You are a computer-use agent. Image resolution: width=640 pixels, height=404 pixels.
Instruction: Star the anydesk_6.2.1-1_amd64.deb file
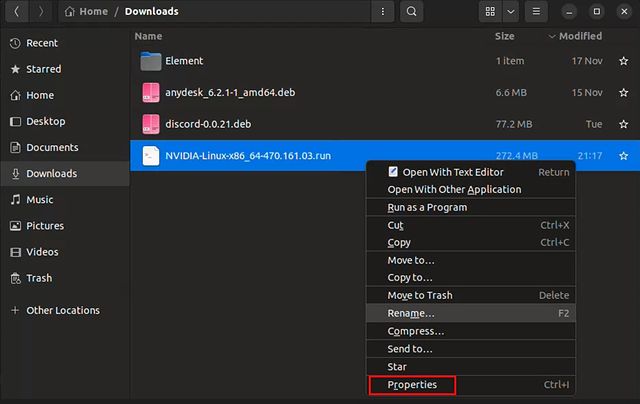pos(623,93)
